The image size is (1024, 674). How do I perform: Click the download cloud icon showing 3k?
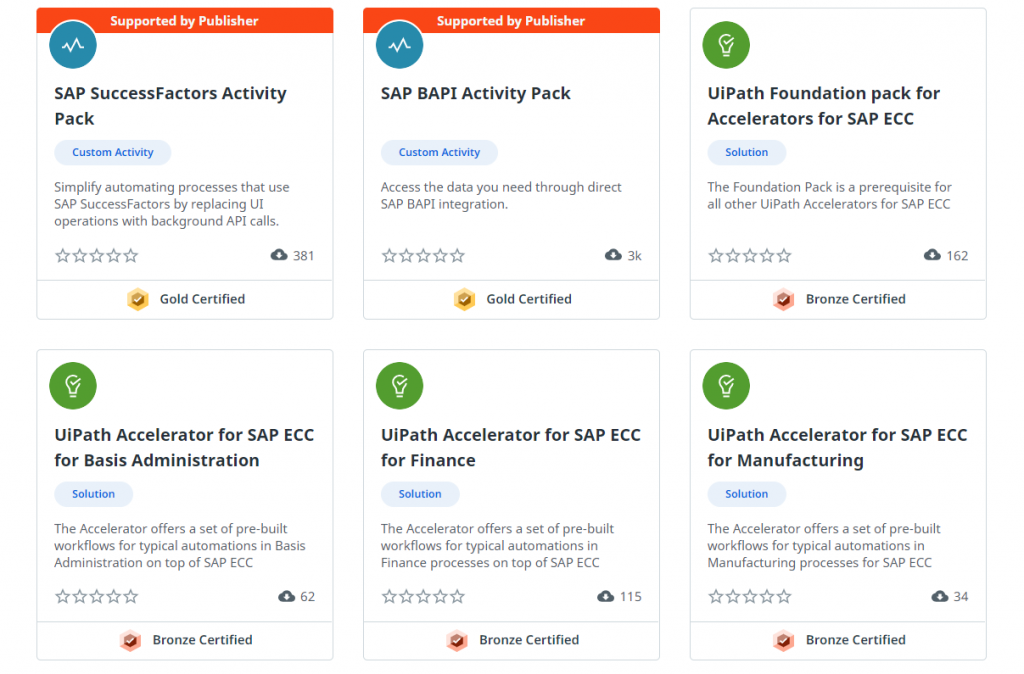click(613, 255)
